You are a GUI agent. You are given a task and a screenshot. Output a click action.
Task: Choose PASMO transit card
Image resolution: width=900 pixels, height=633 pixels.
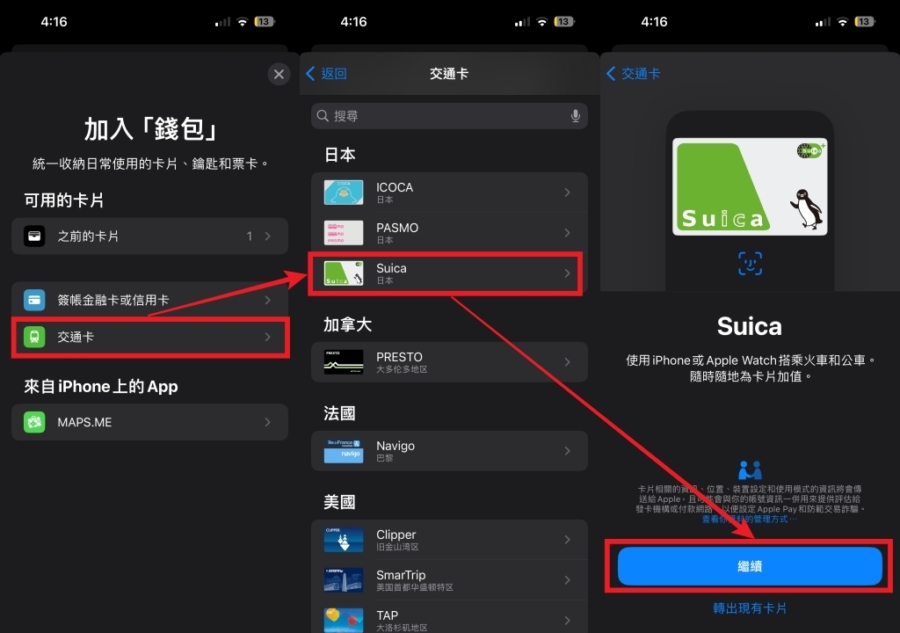click(x=449, y=232)
